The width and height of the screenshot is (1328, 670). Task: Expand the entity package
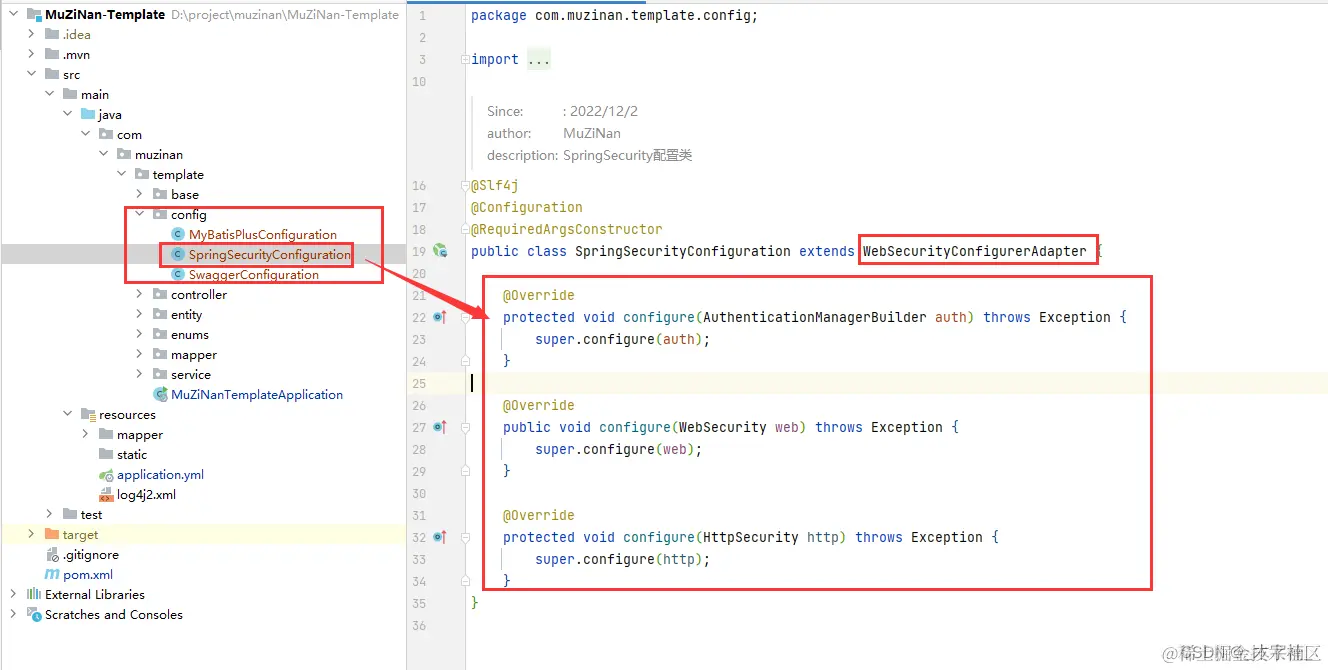(x=140, y=315)
